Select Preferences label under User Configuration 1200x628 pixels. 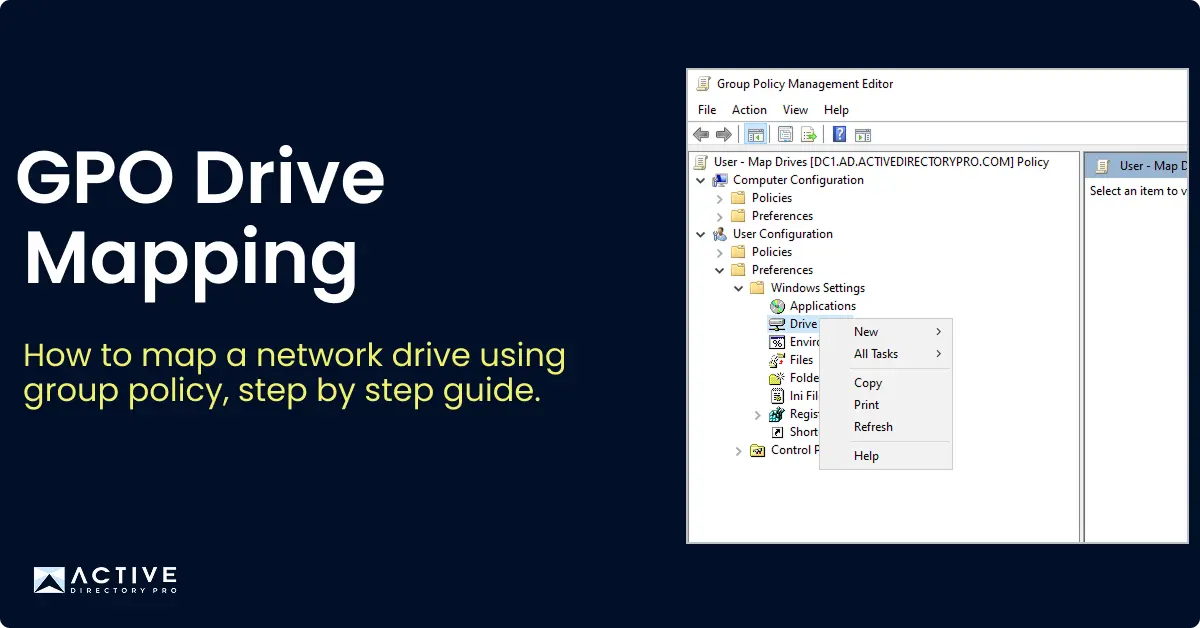pyautogui.click(x=782, y=270)
